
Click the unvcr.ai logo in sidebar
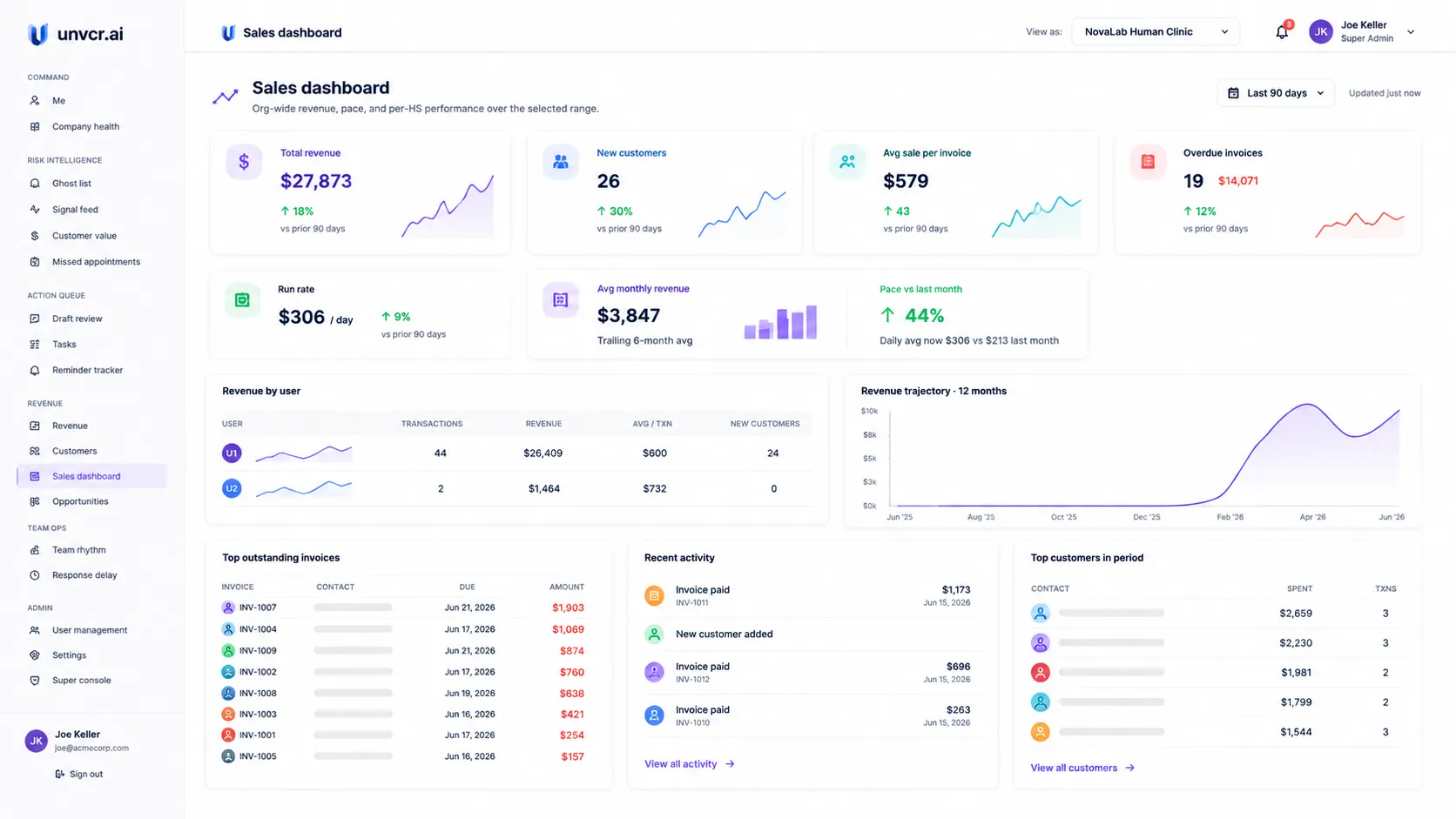pyautogui.click(x=76, y=34)
